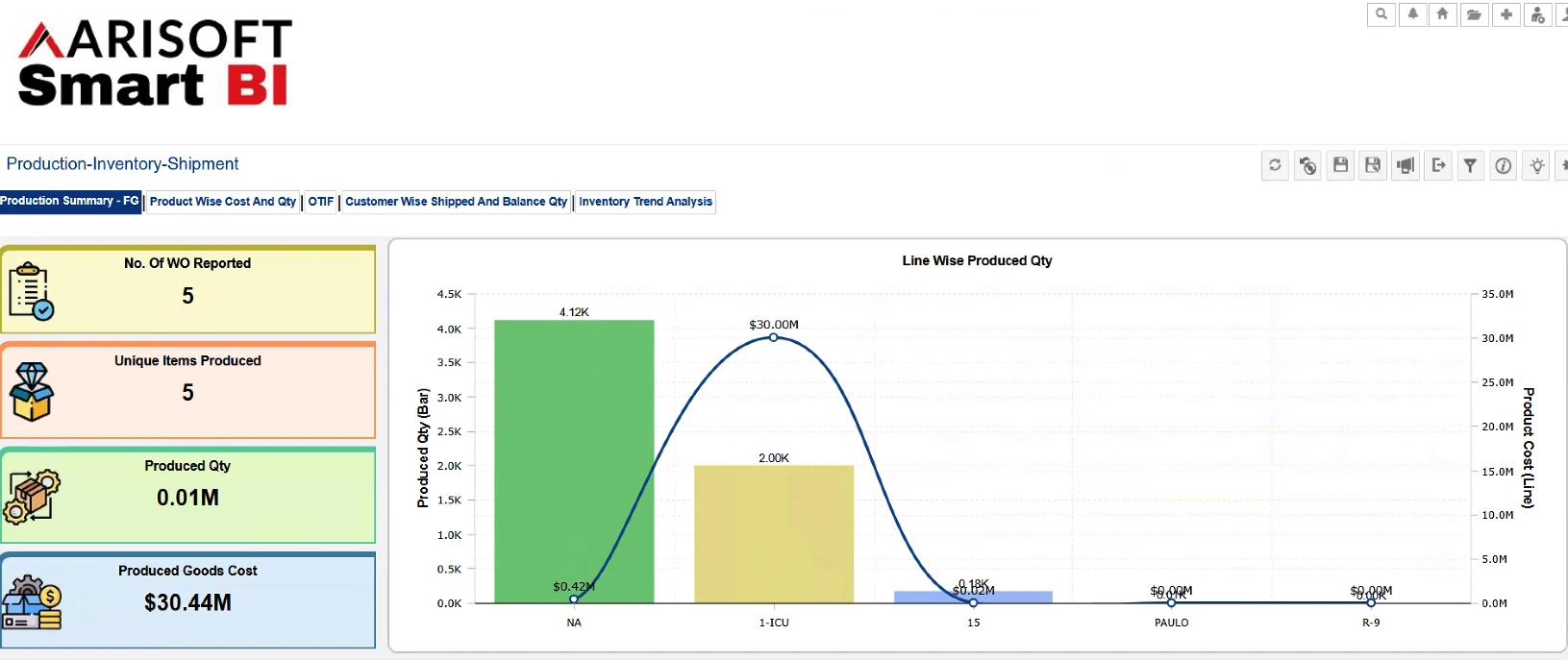The image size is (1568, 660).
Task: Click the Production-Inventory-Shipment title
Action: (123, 164)
